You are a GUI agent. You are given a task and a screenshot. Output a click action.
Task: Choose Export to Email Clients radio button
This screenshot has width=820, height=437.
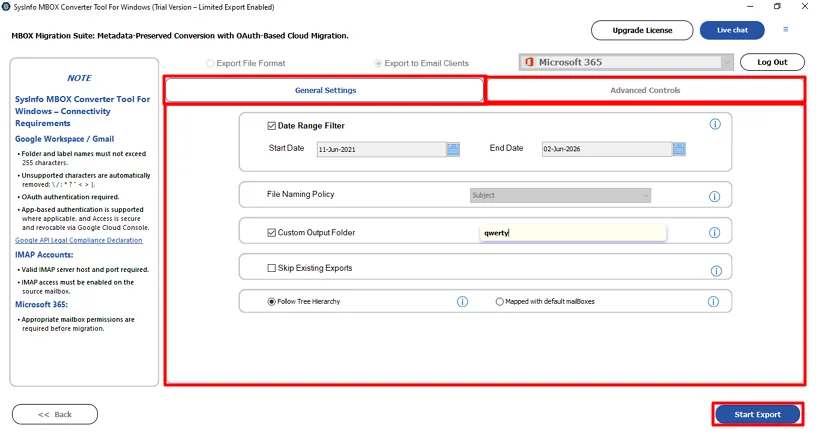[x=378, y=63]
